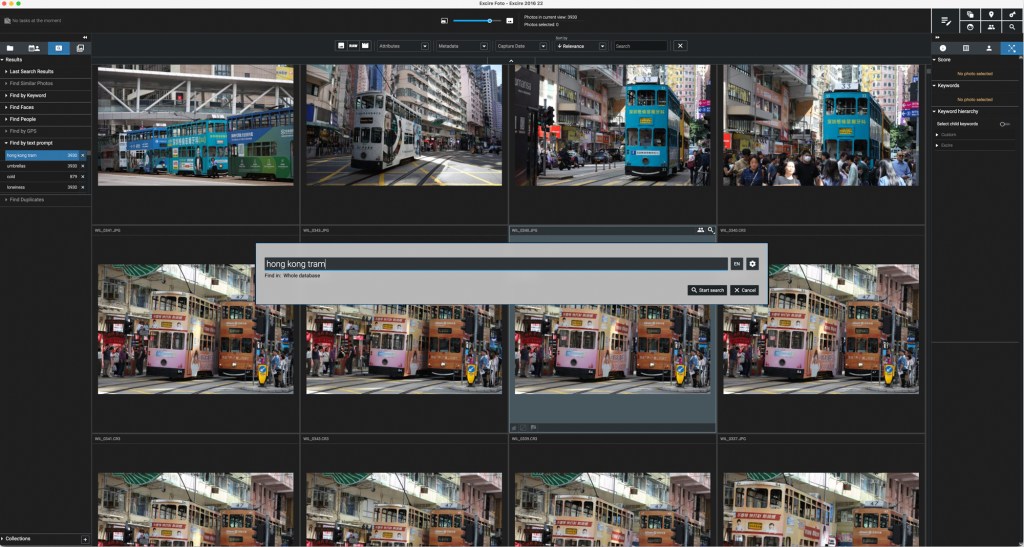Toggle the RAW file filter icon
This screenshot has height=547, width=1024.
[353, 46]
